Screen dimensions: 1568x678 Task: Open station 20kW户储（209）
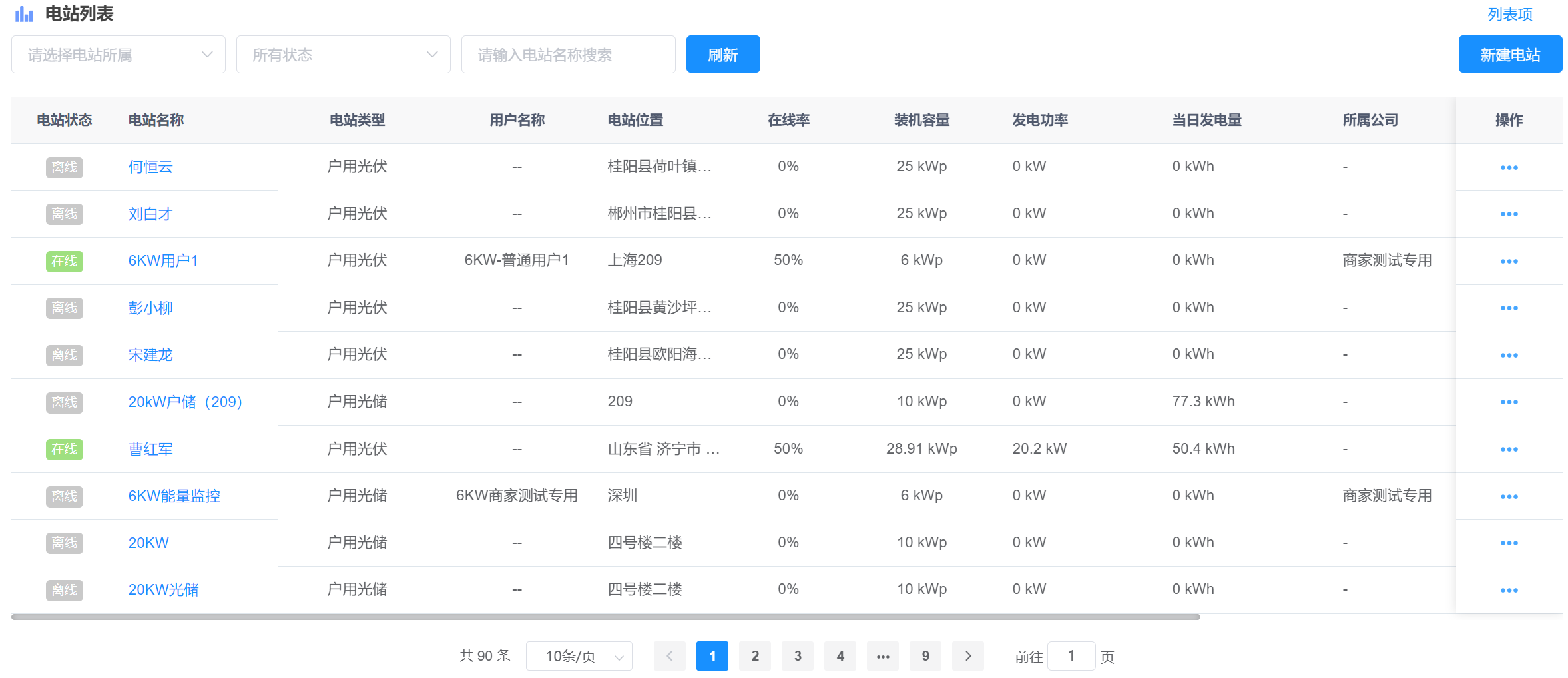click(185, 402)
